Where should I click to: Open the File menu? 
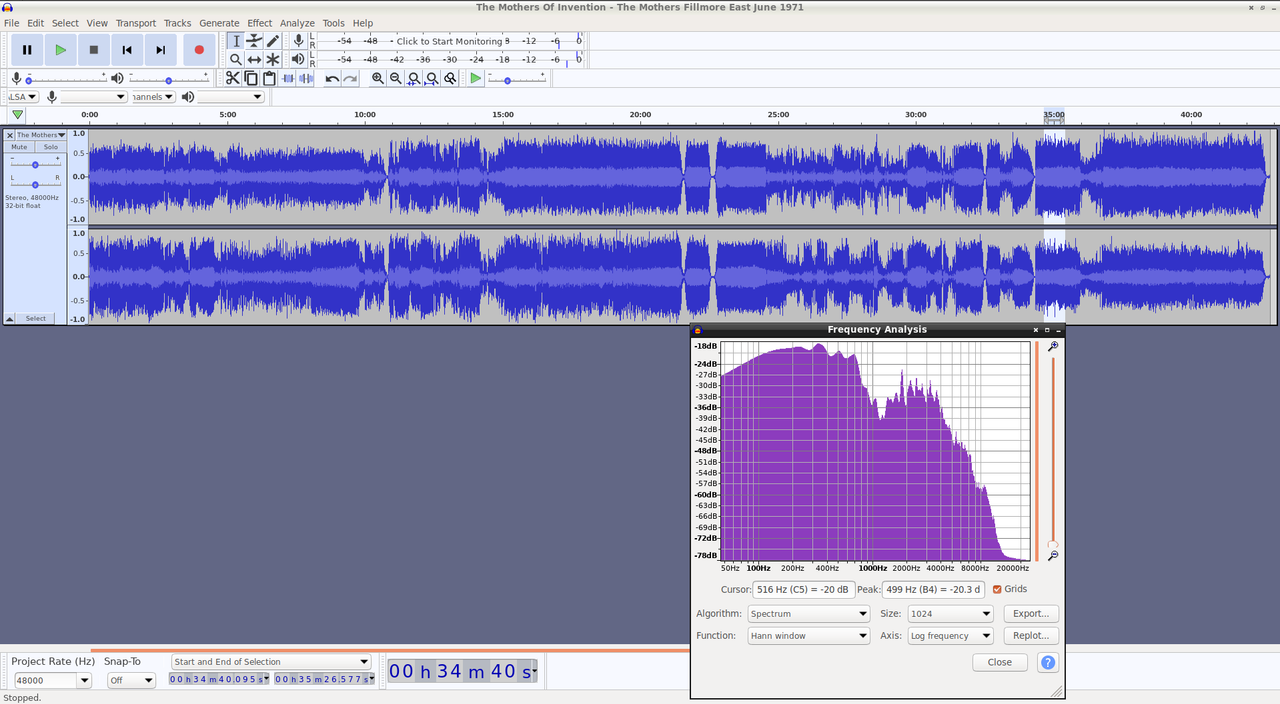(x=11, y=23)
